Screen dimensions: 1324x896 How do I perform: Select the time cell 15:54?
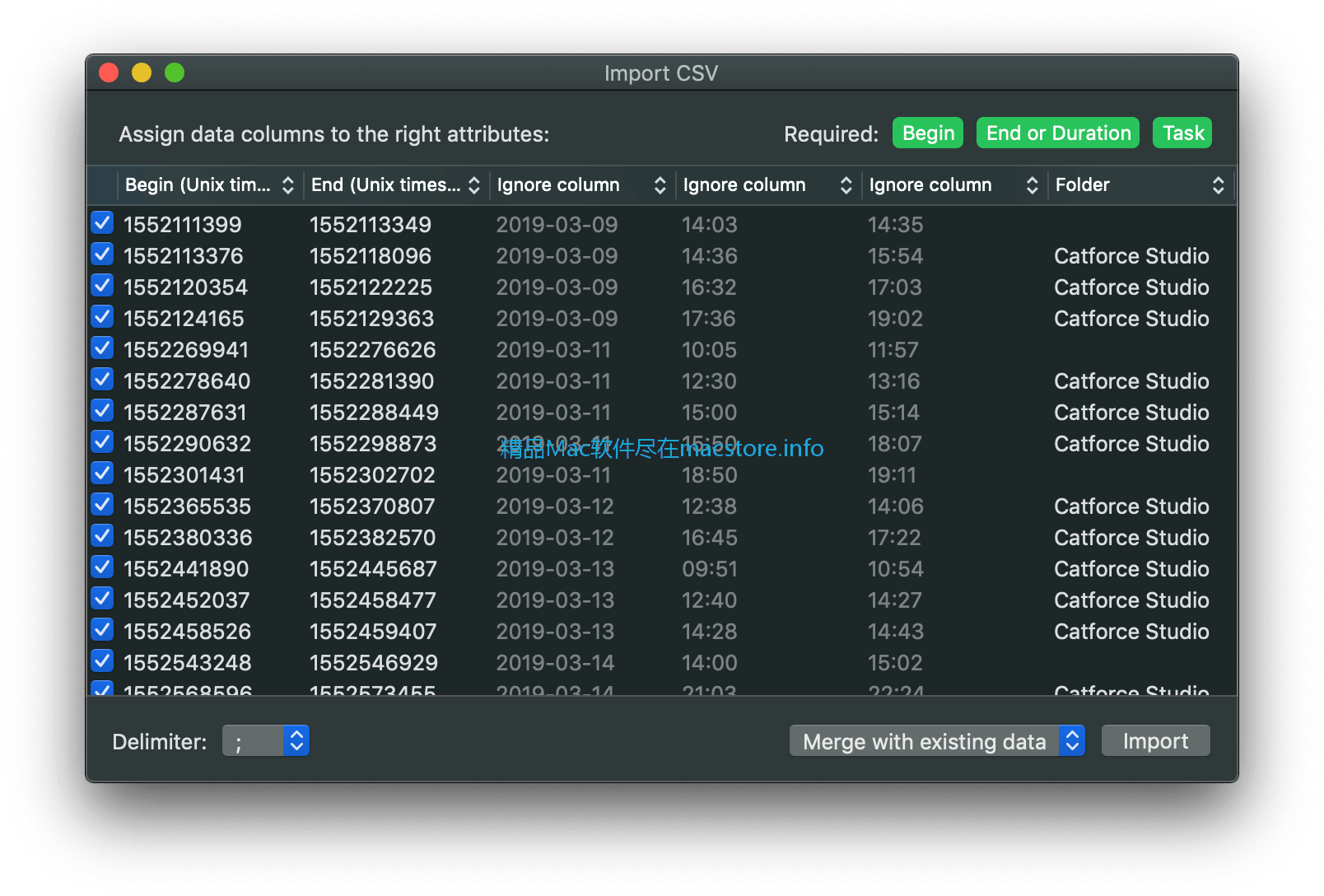point(896,256)
